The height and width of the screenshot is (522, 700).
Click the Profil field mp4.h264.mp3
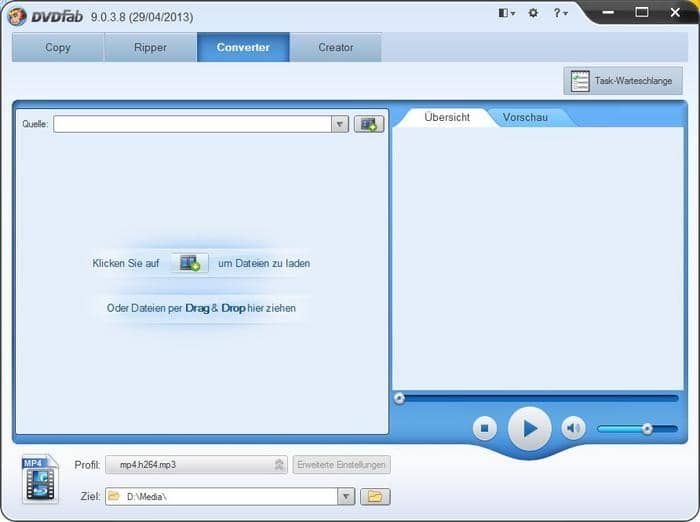point(196,465)
